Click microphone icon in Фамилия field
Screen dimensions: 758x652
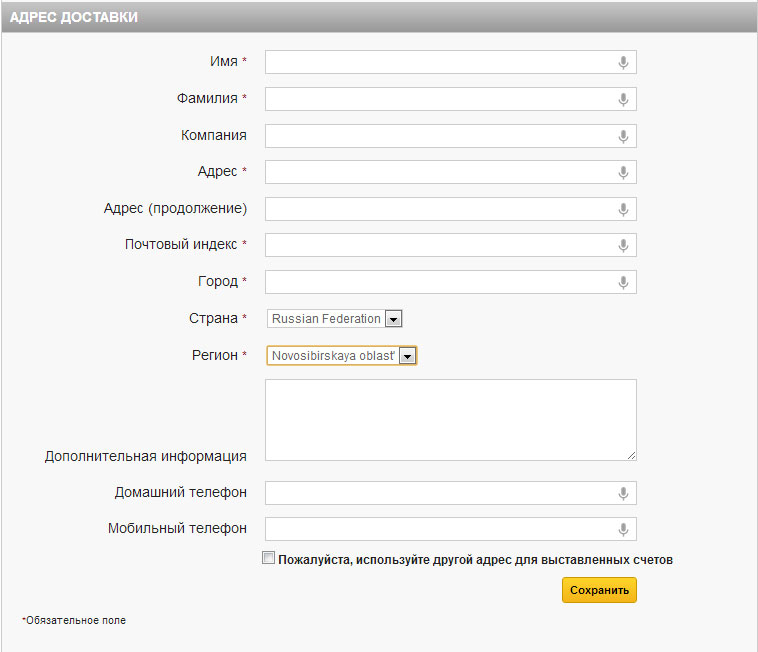tap(623, 99)
